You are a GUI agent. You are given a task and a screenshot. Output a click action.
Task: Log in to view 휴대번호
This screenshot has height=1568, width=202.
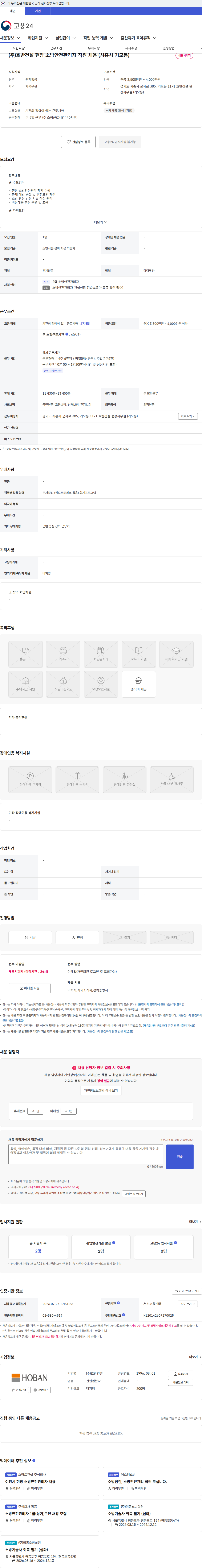[x=35, y=1111]
